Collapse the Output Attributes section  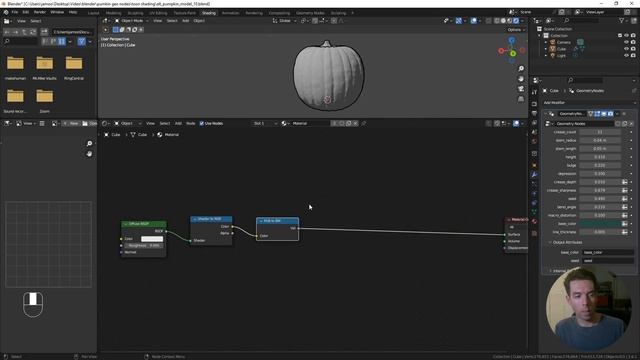coord(567,242)
